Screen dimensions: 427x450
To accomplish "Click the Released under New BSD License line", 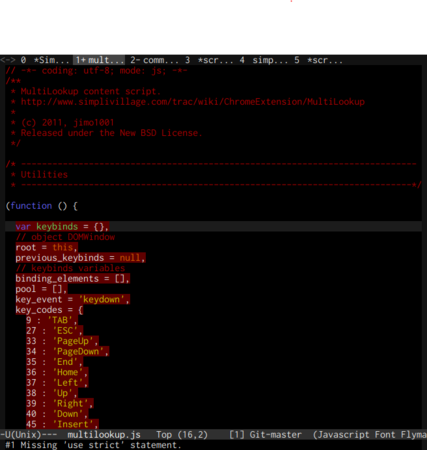I will point(106,133).
